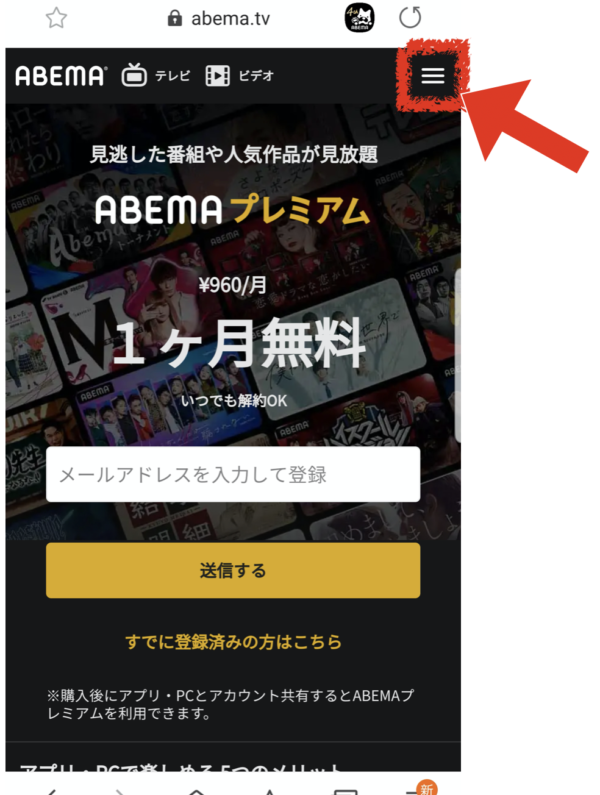Click the yellow 送信する button
Image resolution: width=600 pixels, height=795 pixels.
[x=233, y=570]
